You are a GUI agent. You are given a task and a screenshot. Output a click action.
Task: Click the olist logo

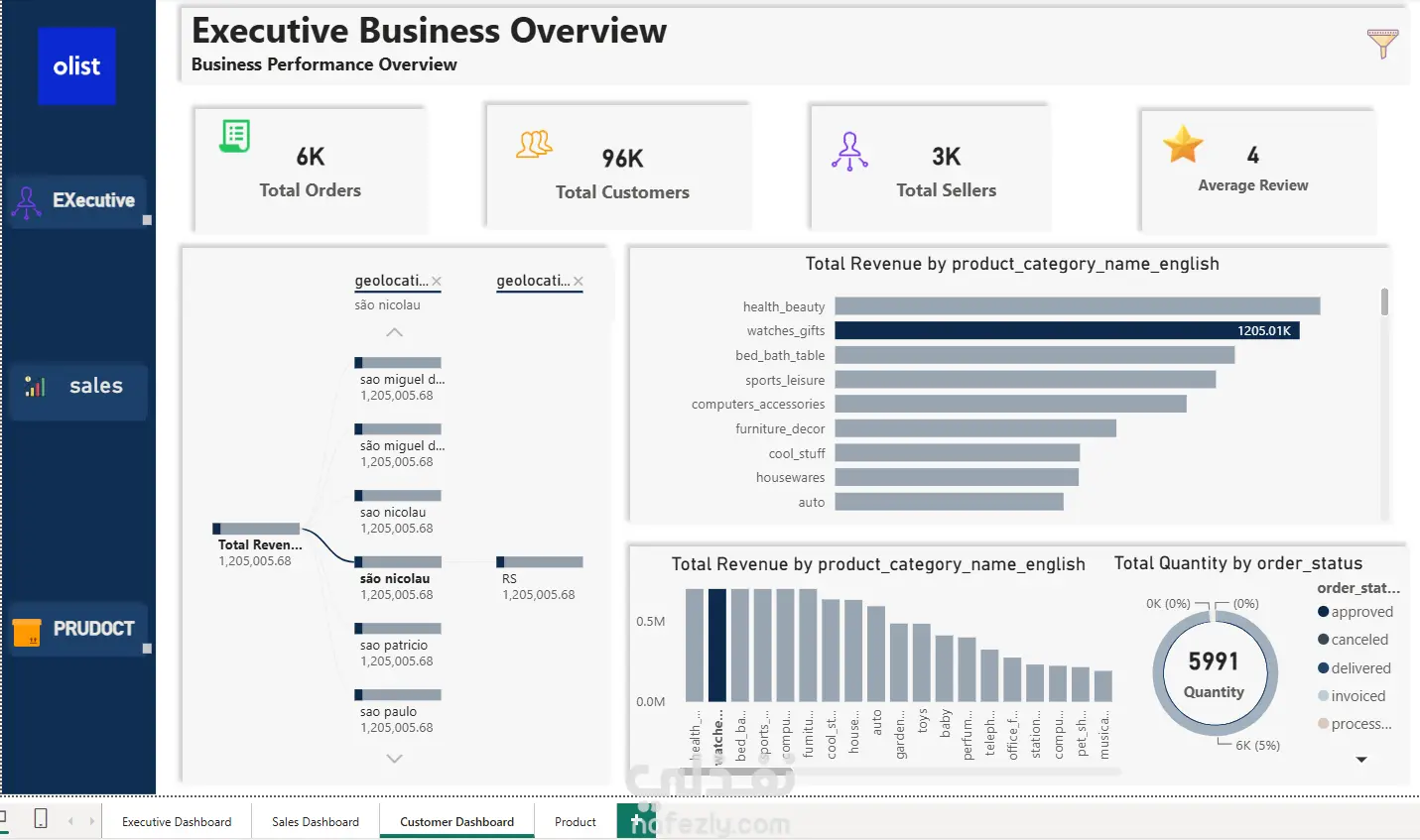76,66
